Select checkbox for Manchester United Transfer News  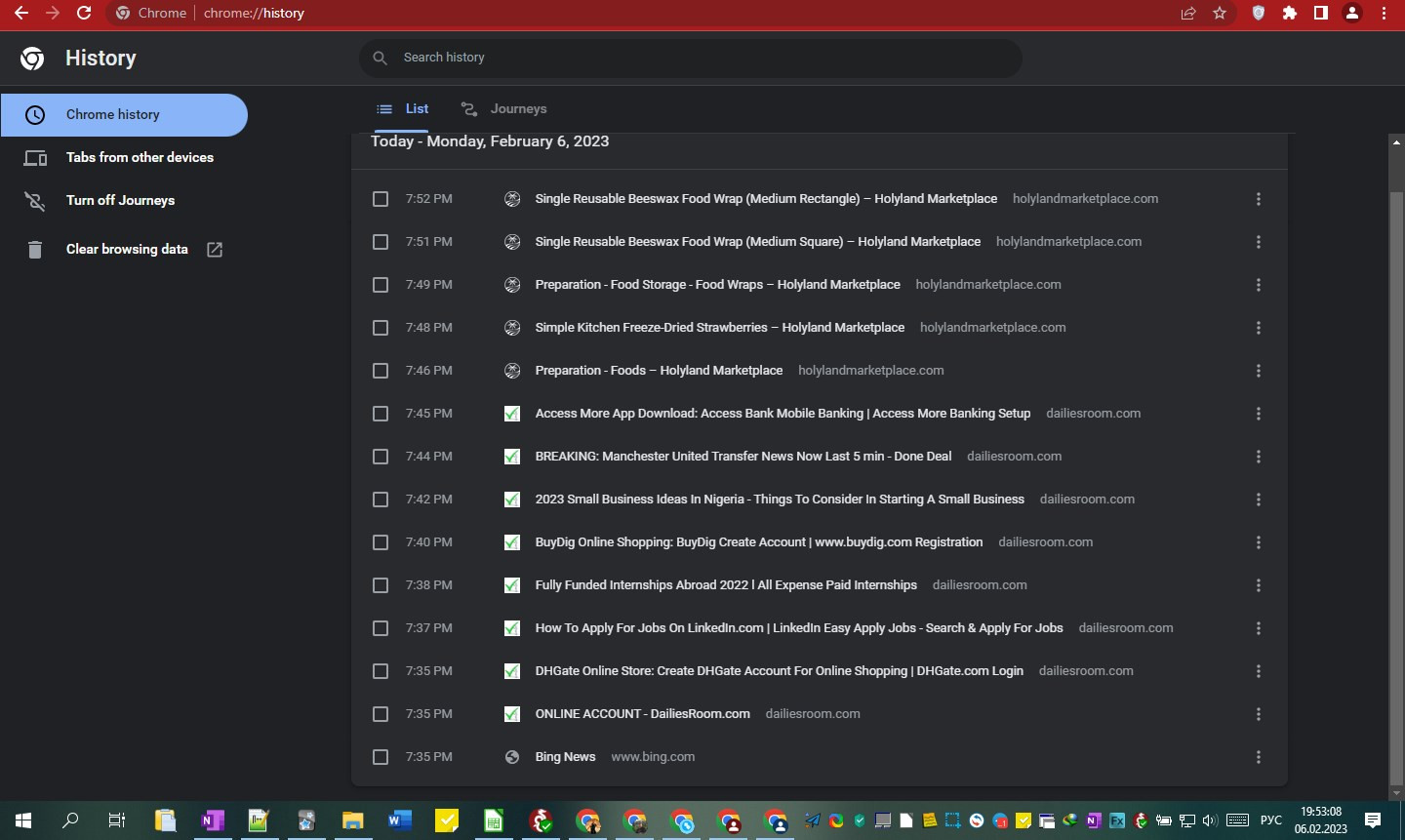click(381, 457)
